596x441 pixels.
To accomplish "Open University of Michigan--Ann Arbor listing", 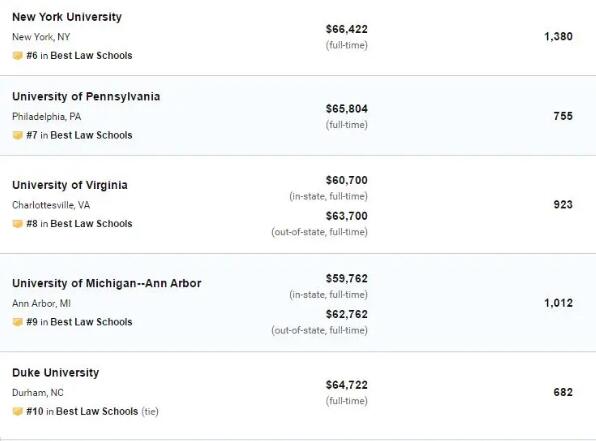I will point(107,283).
